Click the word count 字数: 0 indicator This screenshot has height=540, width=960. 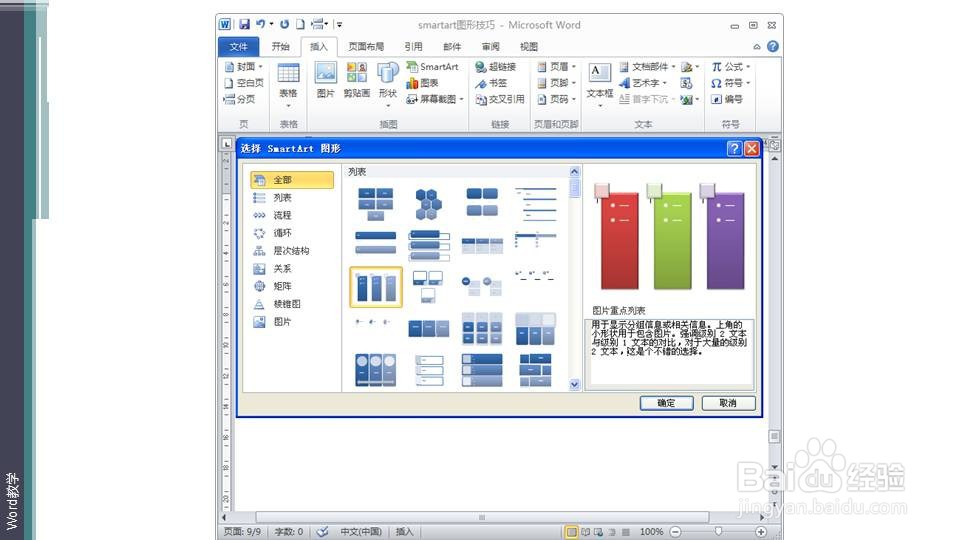coord(289,531)
